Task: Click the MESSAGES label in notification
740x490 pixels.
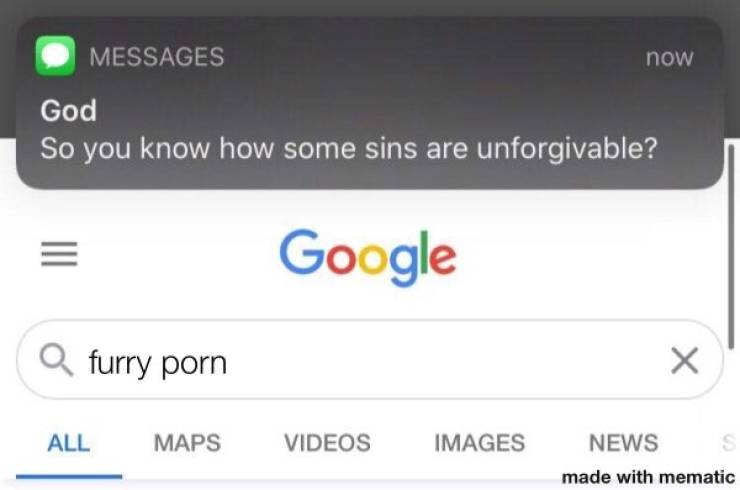Action: (x=157, y=57)
